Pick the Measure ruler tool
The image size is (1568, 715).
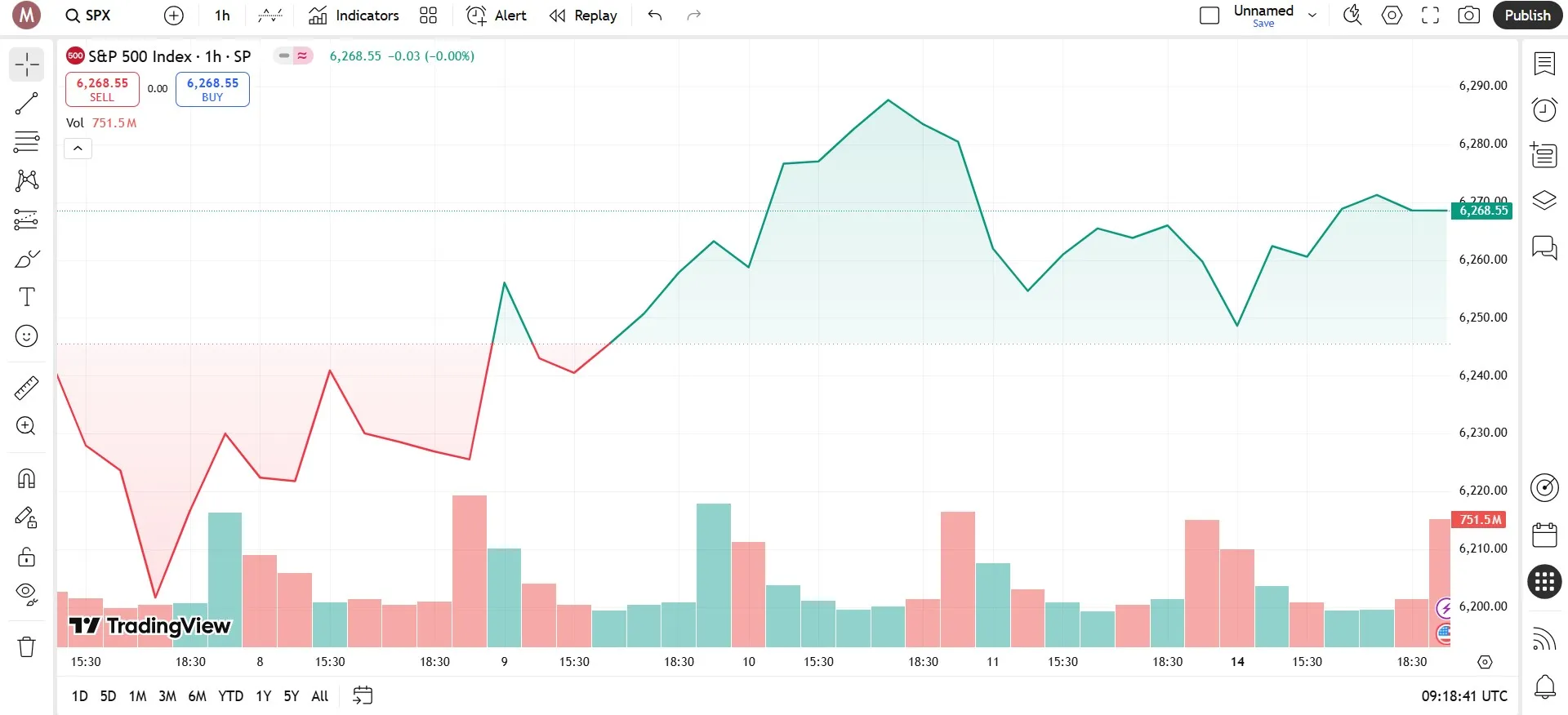26,388
